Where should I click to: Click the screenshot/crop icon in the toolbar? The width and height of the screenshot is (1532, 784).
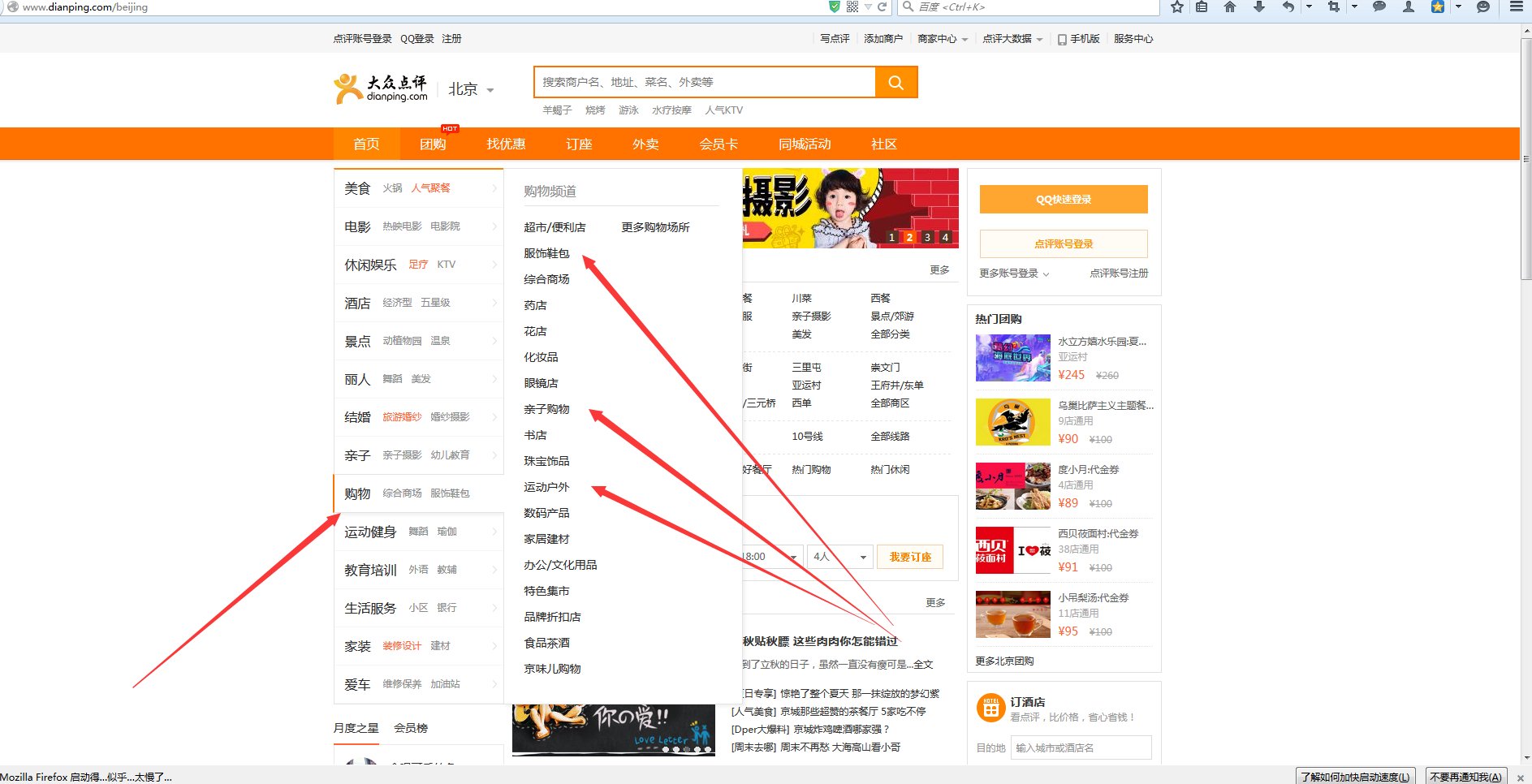1332,7
